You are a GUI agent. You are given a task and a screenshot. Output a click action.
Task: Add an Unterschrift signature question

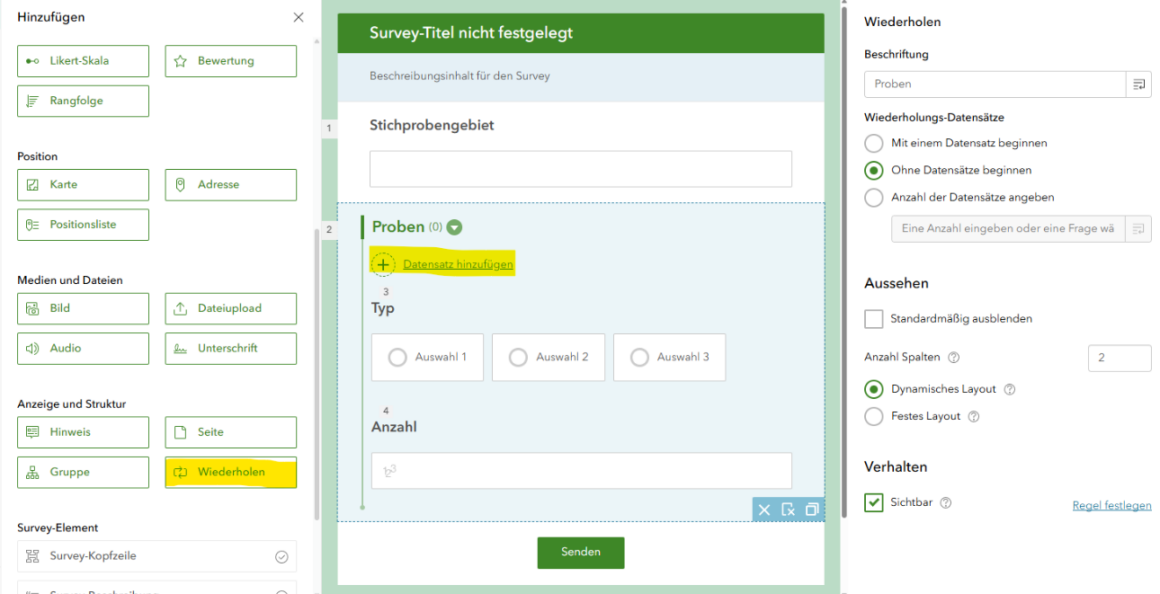click(231, 348)
